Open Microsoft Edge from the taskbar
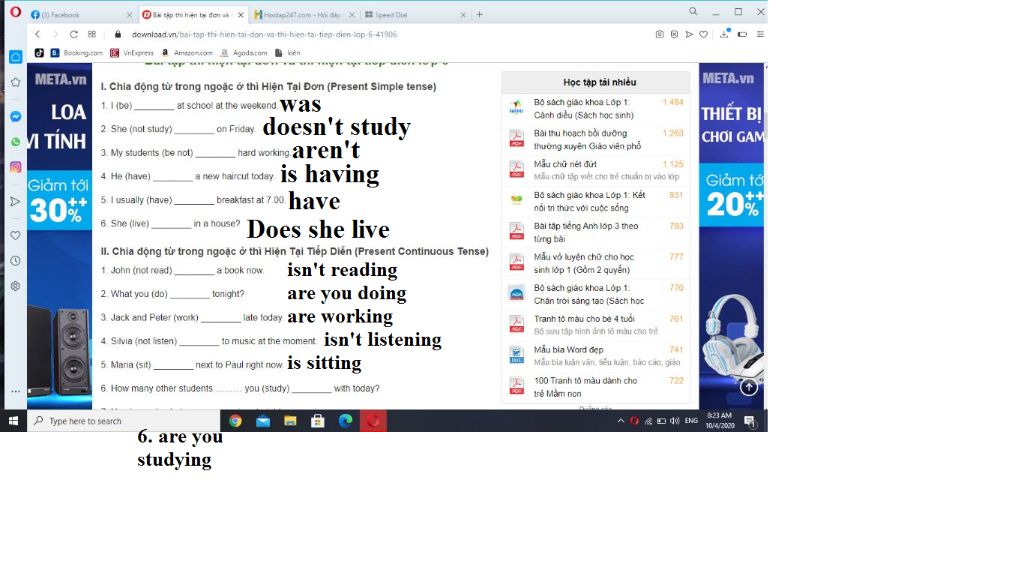The width and height of the screenshot is (1024, 576). (345, 421)
